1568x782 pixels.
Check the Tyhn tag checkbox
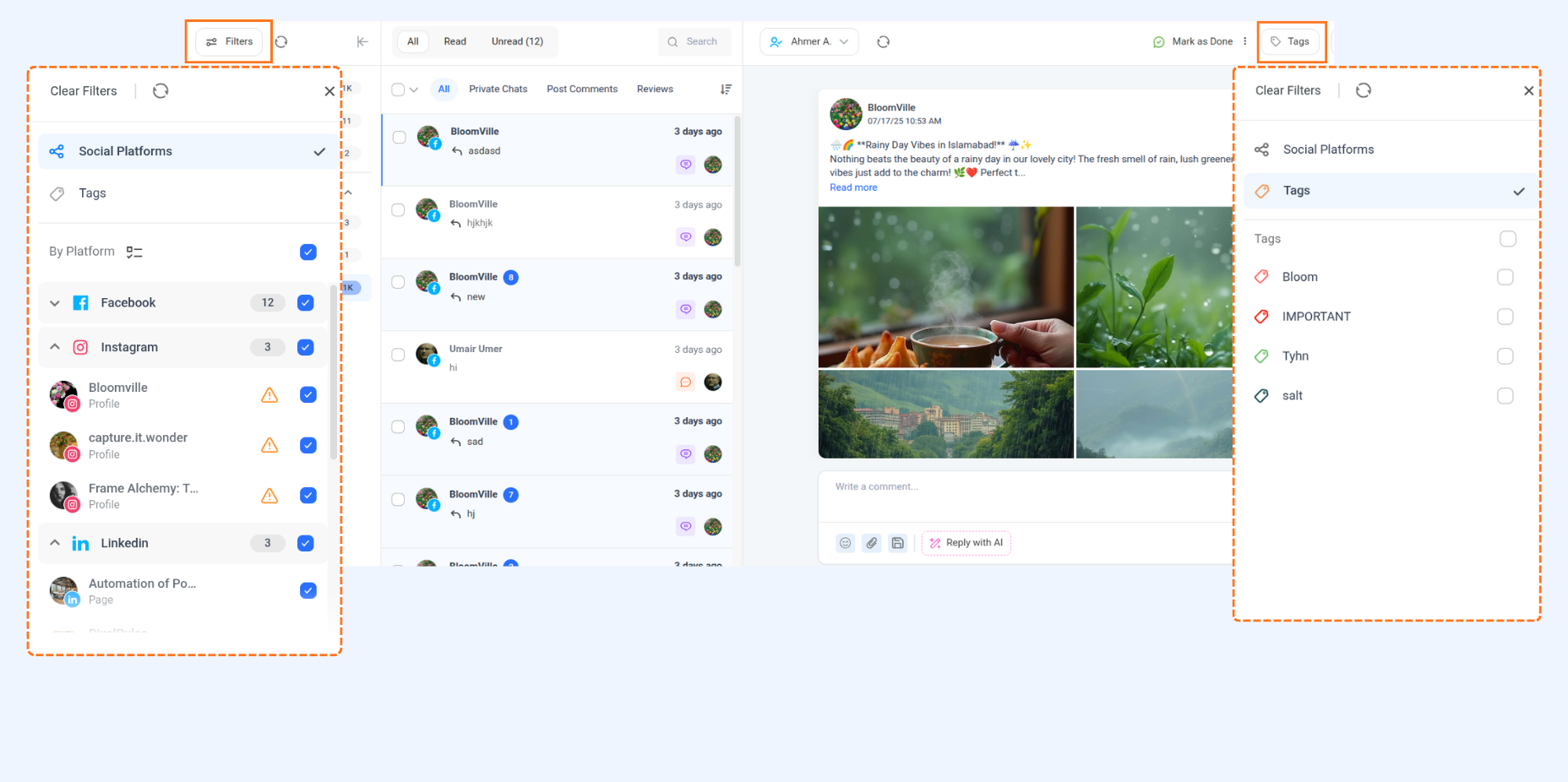click(1505, 356)
